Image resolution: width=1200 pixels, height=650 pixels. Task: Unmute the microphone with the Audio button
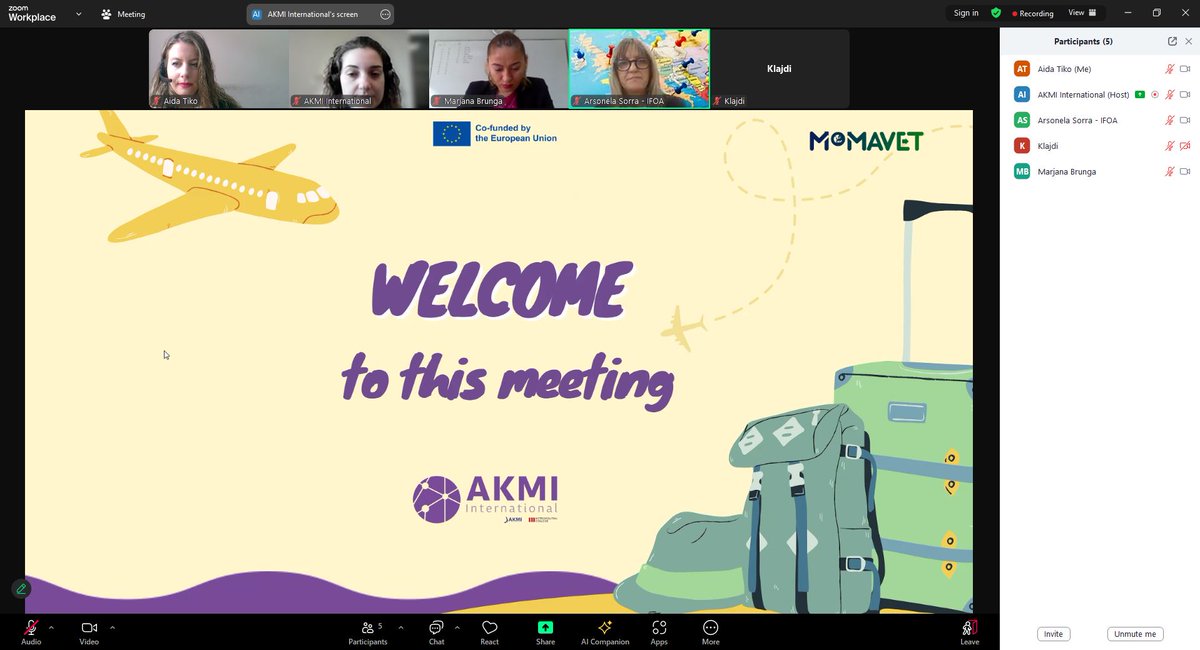[31, 631]
